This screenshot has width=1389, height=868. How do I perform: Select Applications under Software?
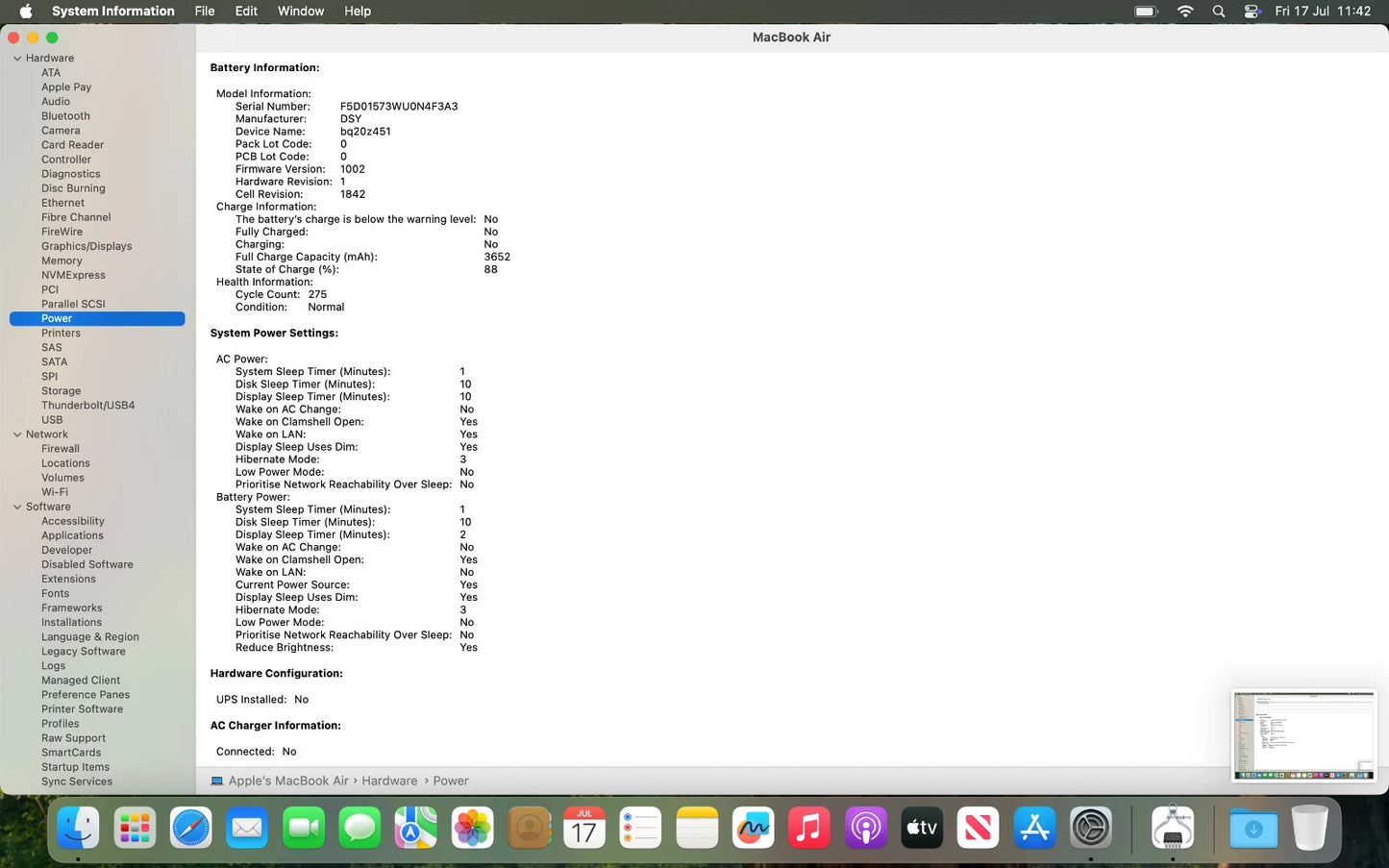(72, 535)
